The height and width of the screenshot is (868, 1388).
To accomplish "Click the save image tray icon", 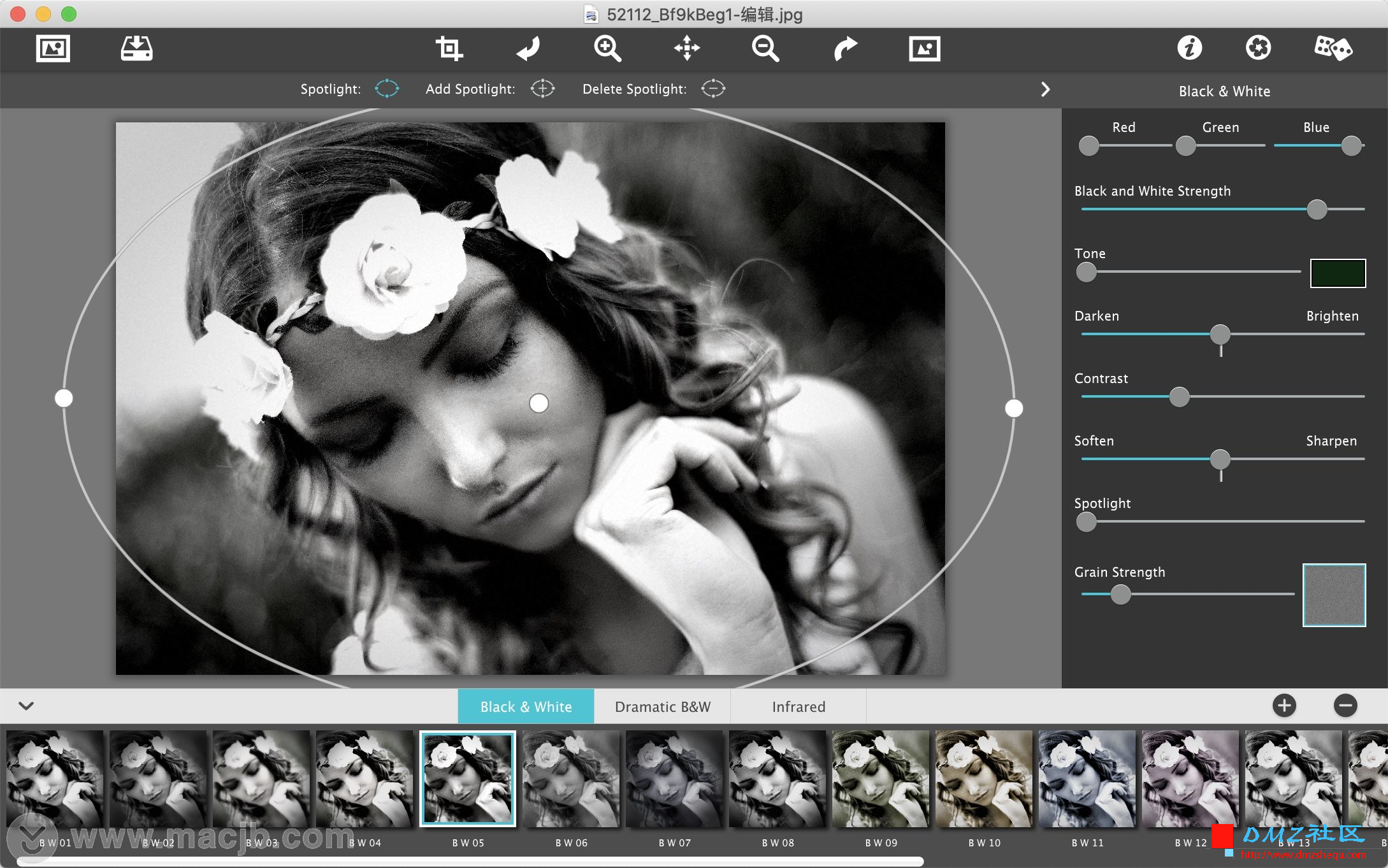I will 137,48.
